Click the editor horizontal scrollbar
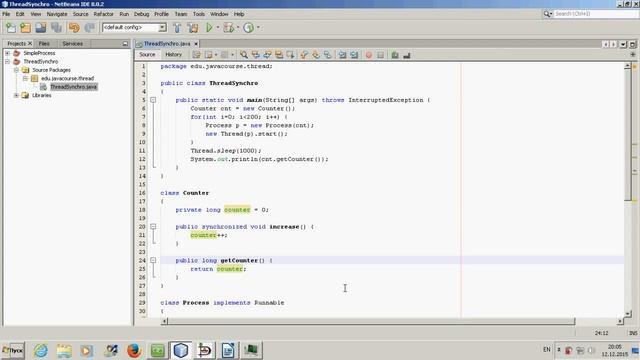The height and width of the screenshot is (360, 640). pos(370,322)
